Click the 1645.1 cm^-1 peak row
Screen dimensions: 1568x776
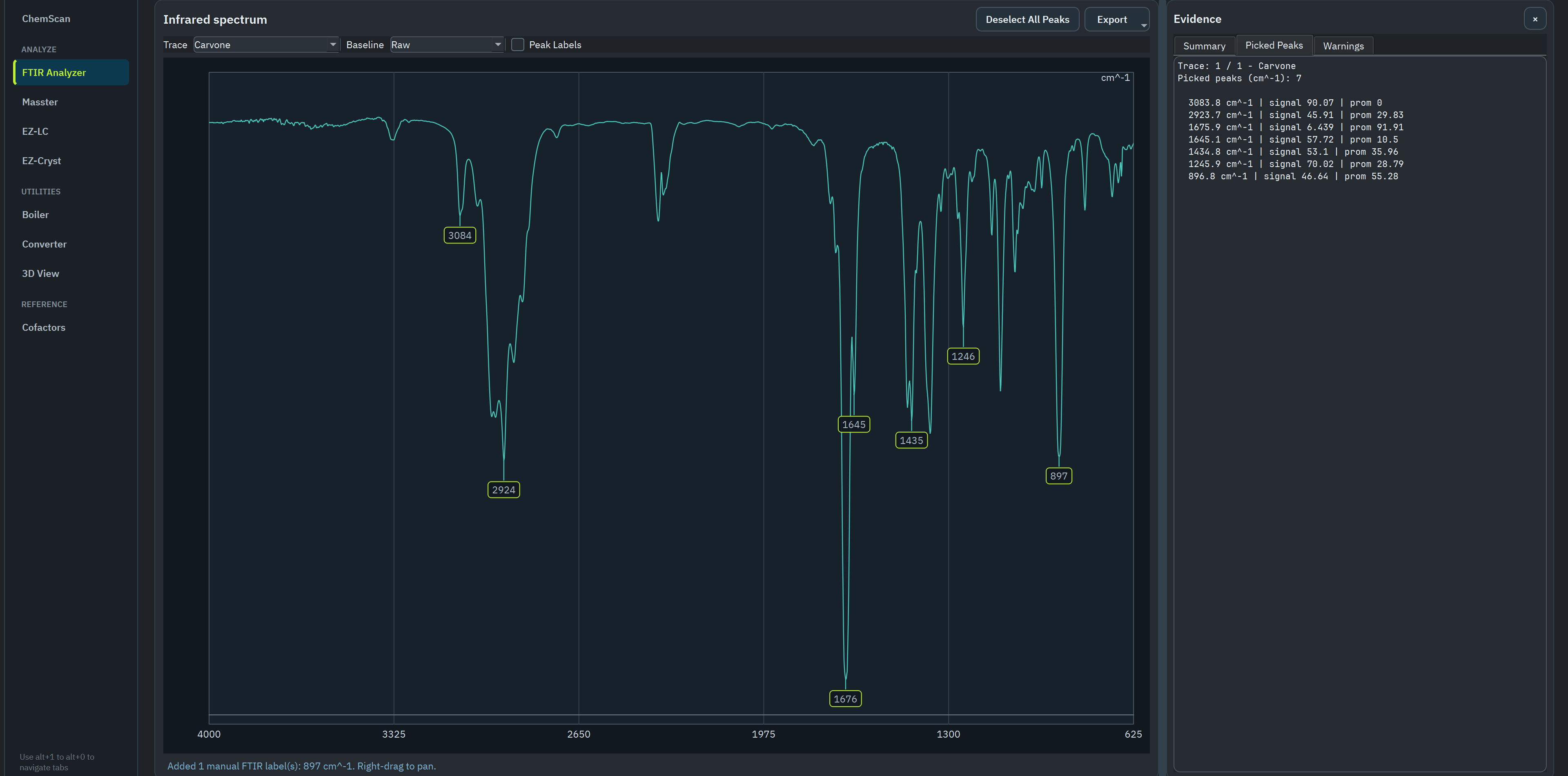coord(1293,139)
